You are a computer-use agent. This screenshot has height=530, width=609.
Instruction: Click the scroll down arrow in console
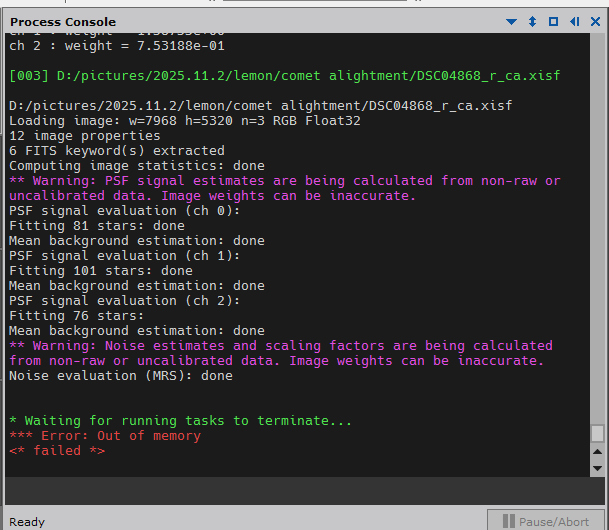[x=597, y=467]
